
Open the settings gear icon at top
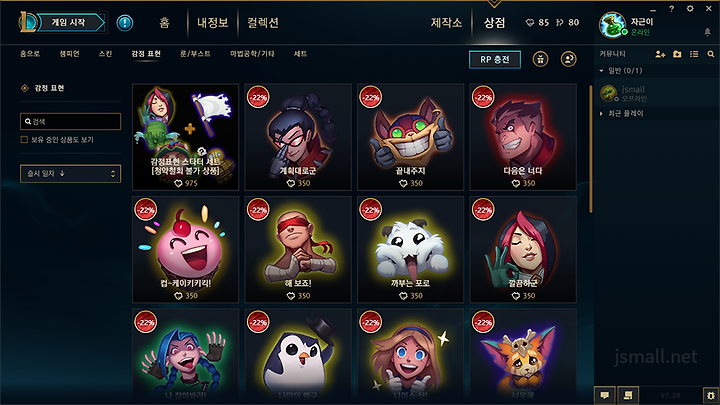[690, 9]
